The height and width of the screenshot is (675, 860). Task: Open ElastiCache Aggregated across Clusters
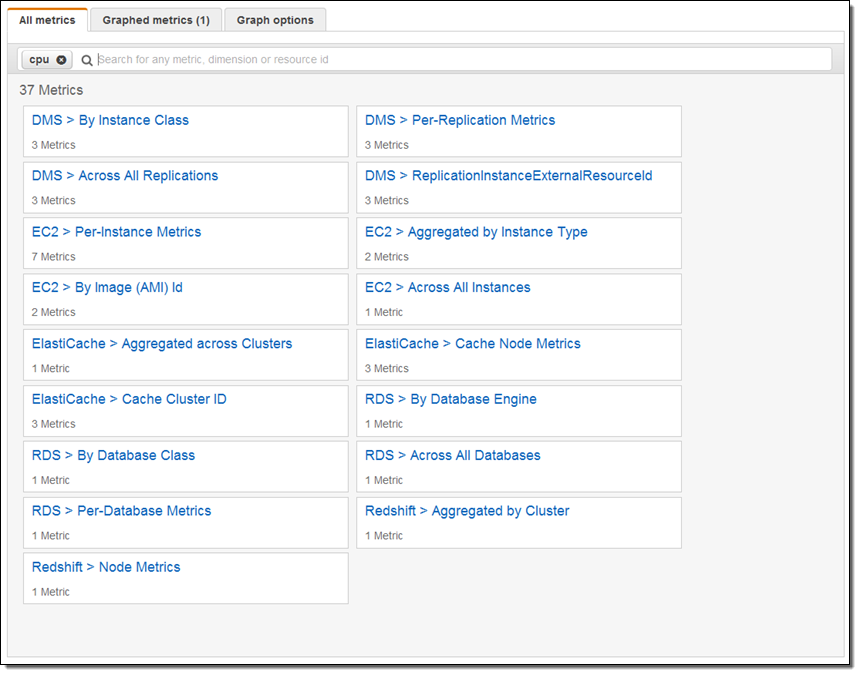pos(162,344)
